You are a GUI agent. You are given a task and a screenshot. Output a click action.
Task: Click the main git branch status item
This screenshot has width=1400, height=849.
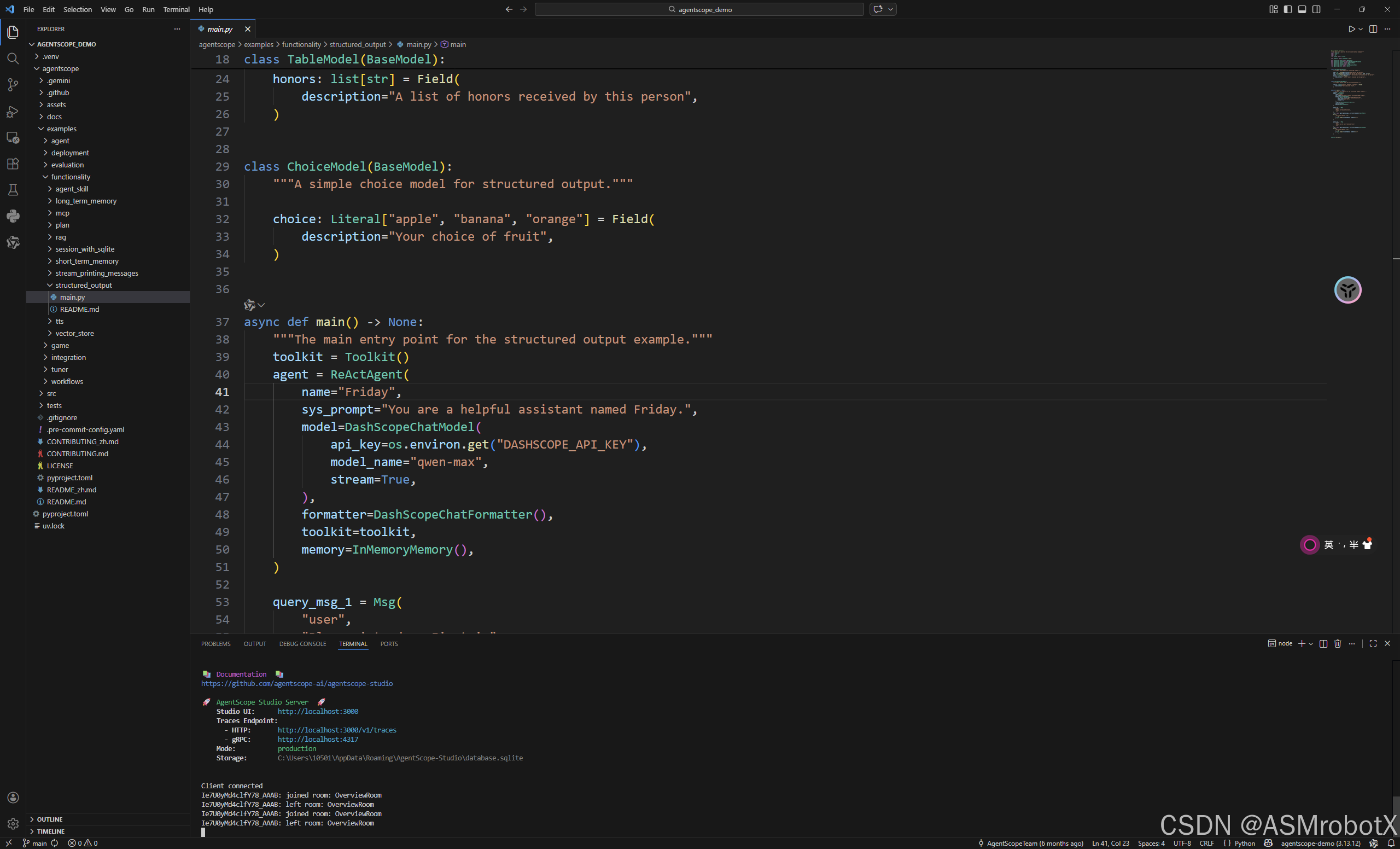(34, 844)
